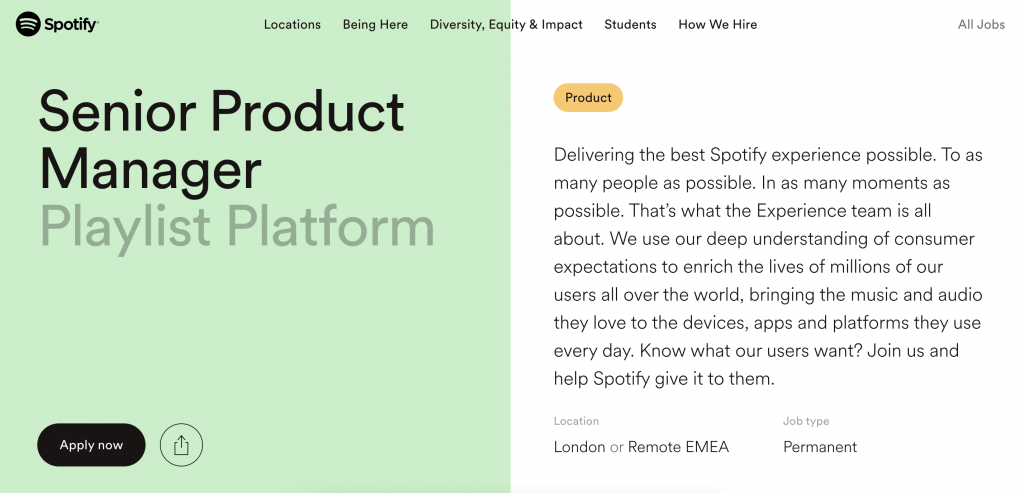Image resolution: width=1024 pixels, height=493 pixels.
Task: Click the Spotify wordmark text
Action: (x=71, y=24)
